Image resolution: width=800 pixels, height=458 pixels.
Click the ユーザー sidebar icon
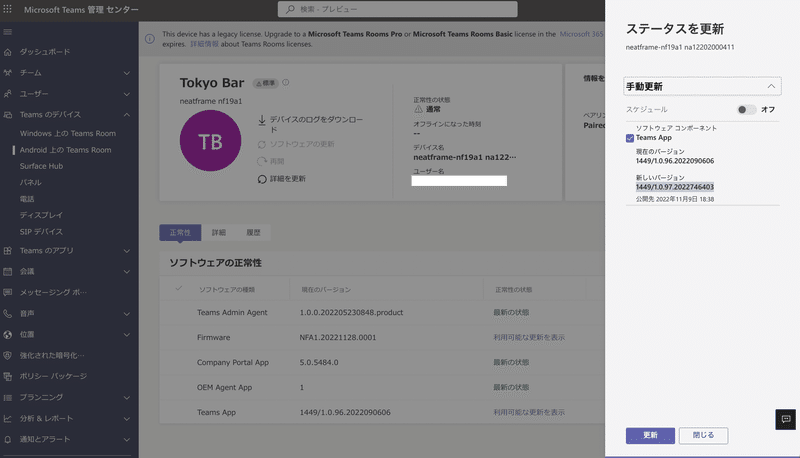pyautogui.click(x=8, y=94)
